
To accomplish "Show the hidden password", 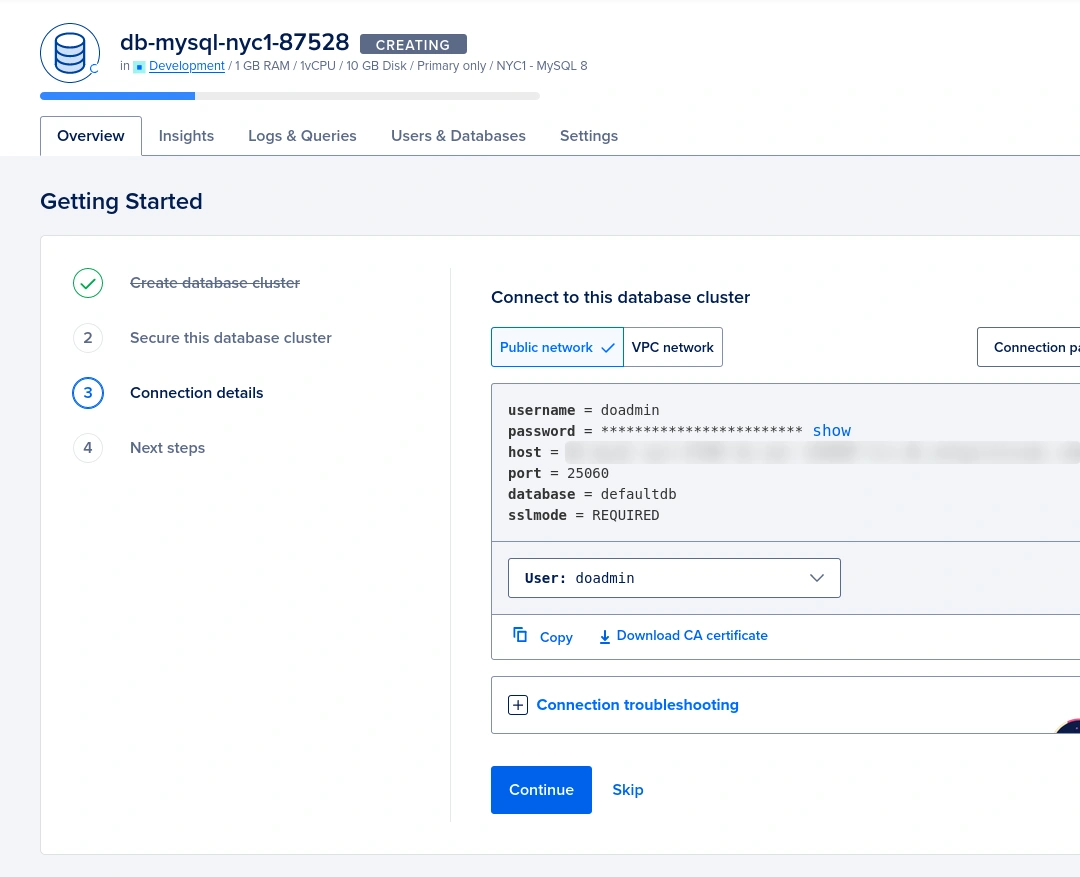I will point(831,431).
